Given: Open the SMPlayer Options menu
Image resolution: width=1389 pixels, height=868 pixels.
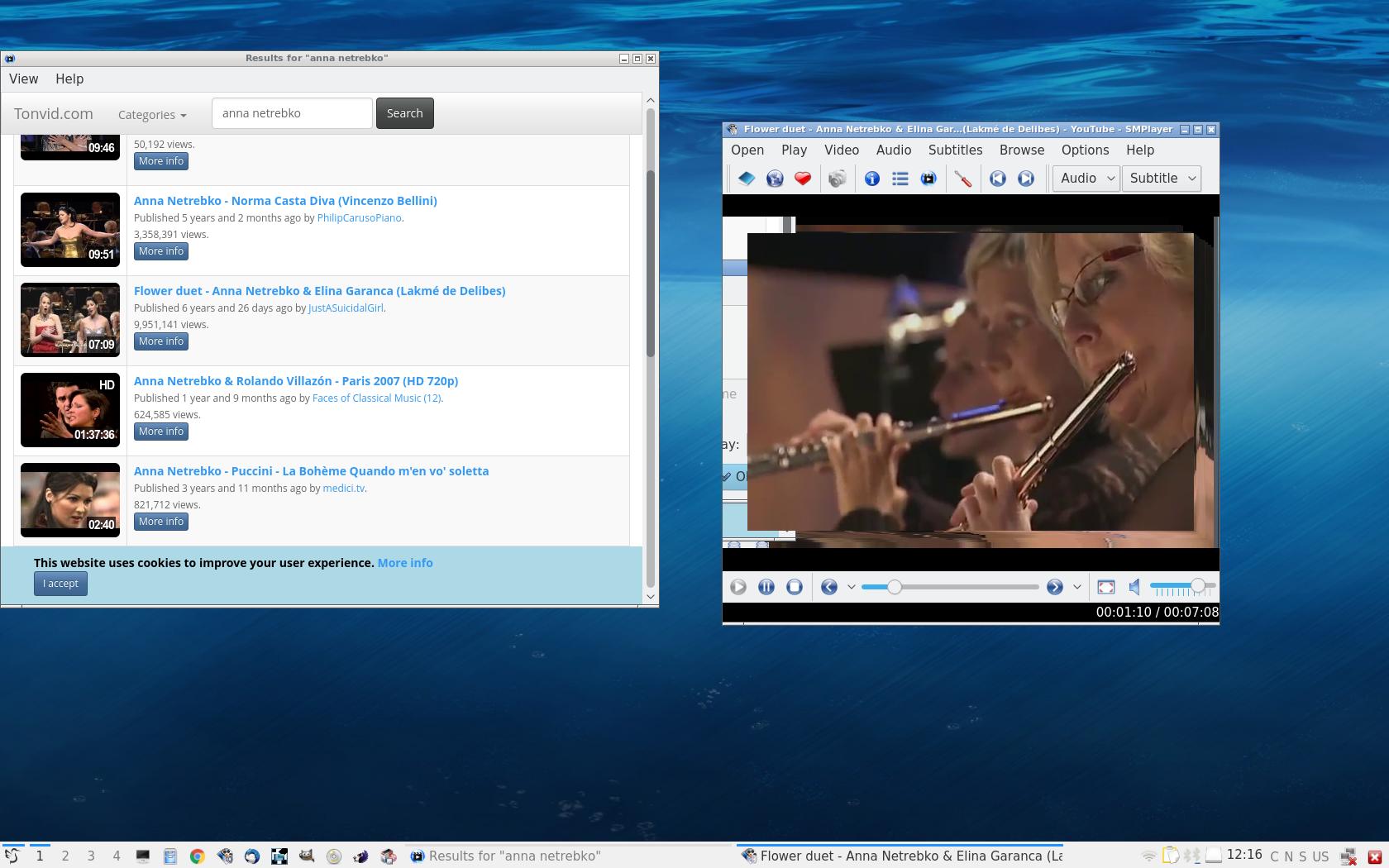Looking at the screenshot, I should (x=1085, y=150).
